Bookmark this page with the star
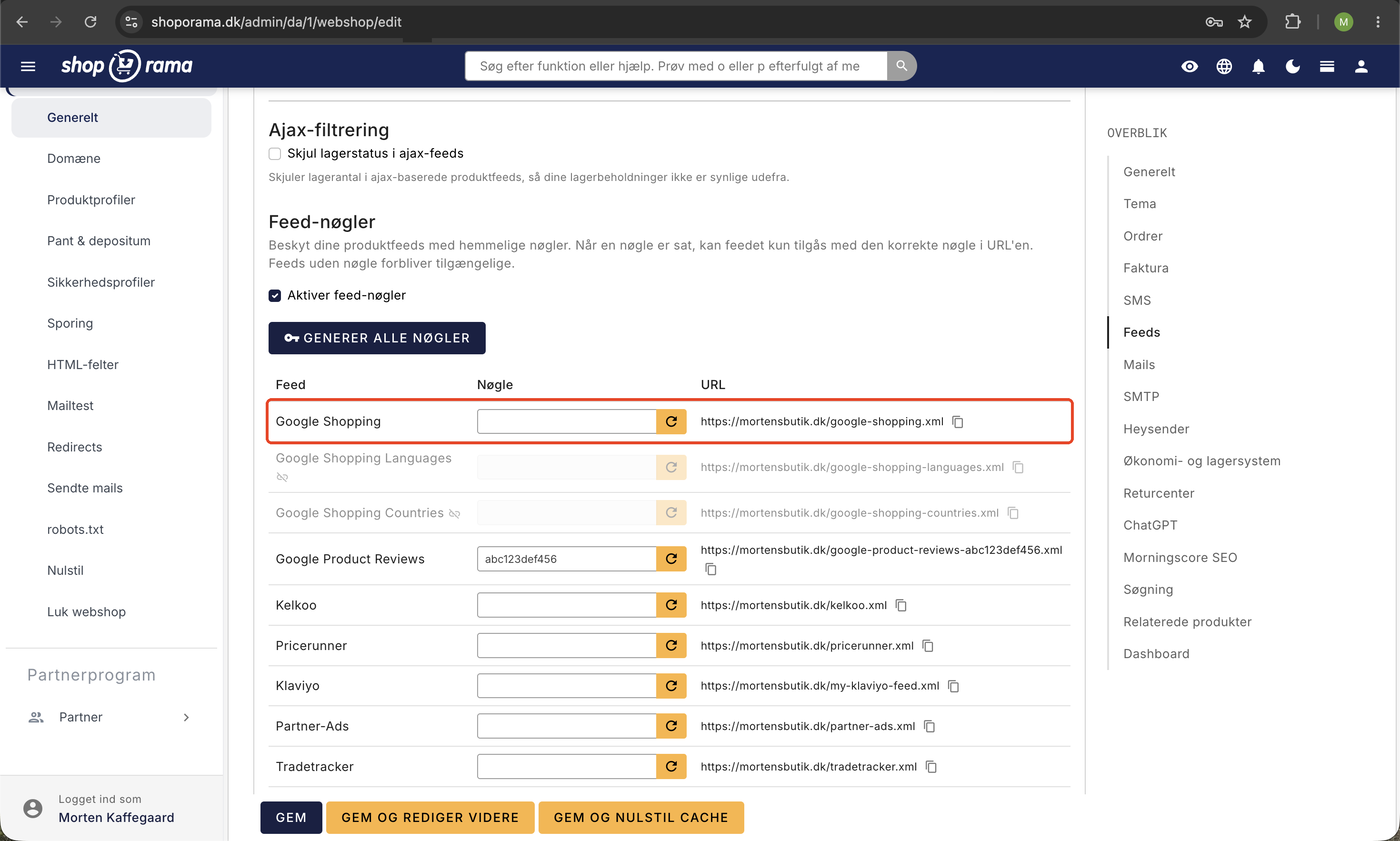This screenshot has width=1400, height=841. pos(1245,21)
